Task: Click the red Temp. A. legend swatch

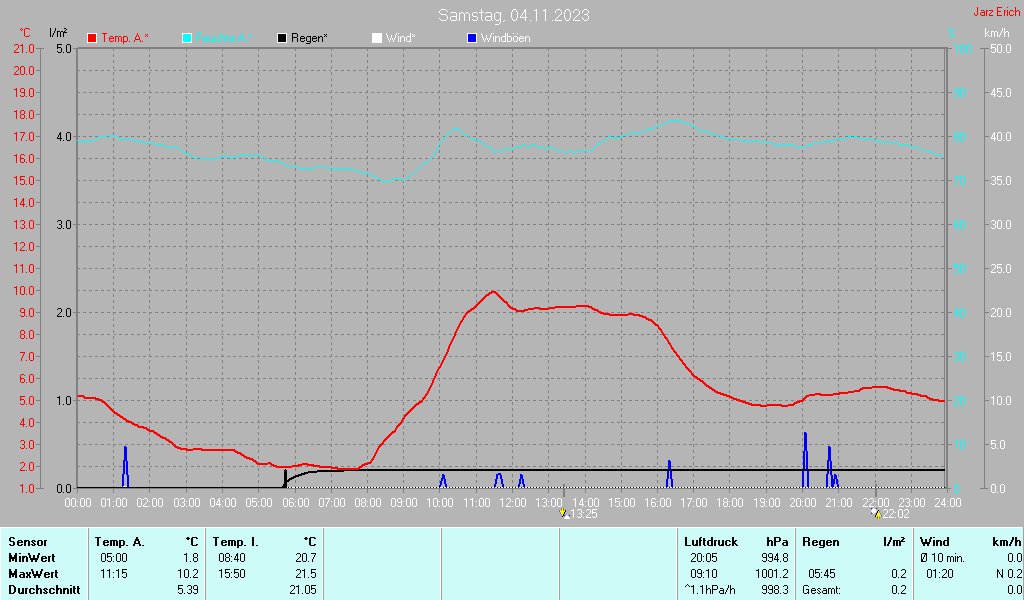Action: [92, 38]
